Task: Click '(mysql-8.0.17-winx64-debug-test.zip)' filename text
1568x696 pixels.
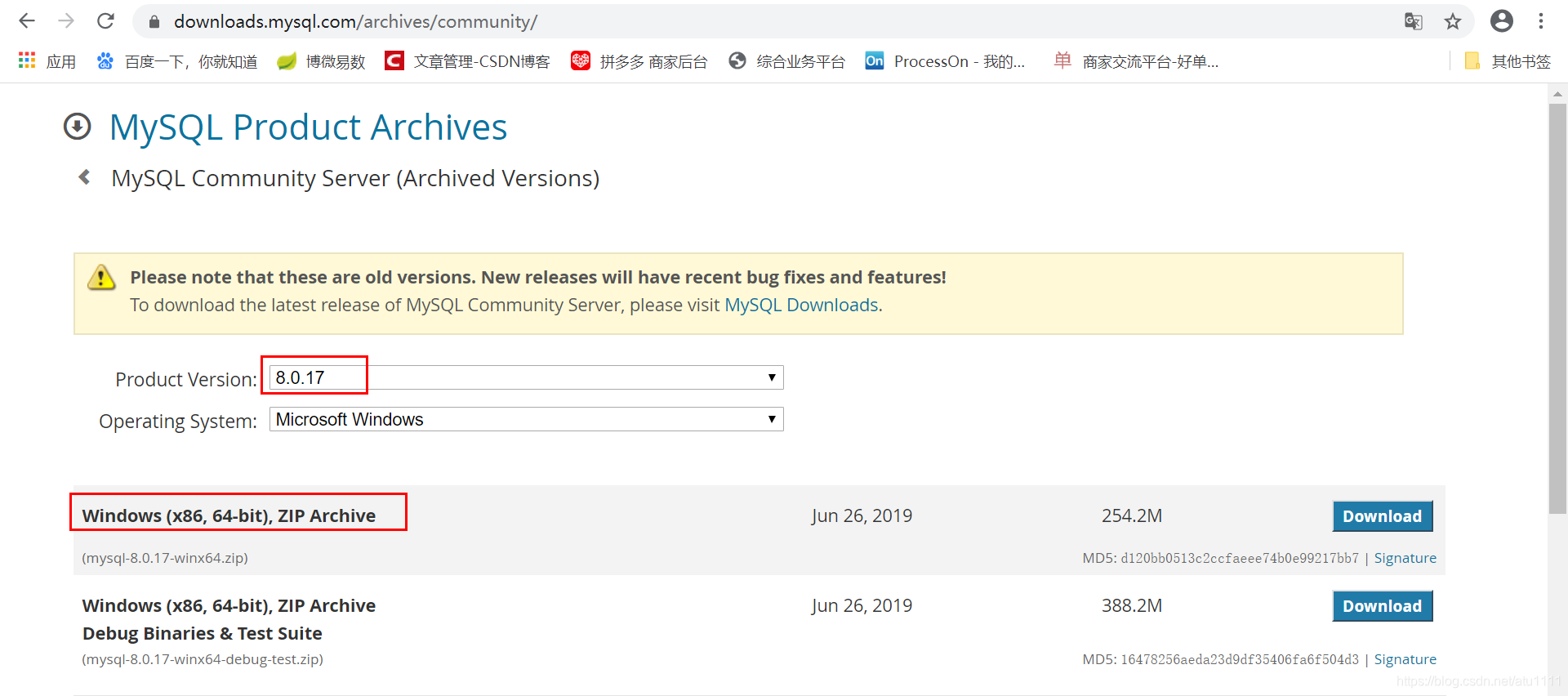Action: click(x=203, y=659)
